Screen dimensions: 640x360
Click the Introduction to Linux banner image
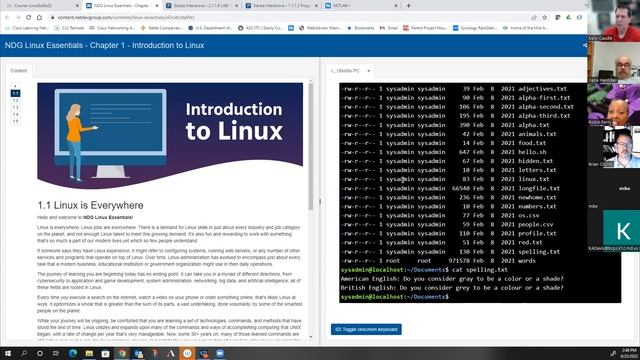[x=170, y=136]
